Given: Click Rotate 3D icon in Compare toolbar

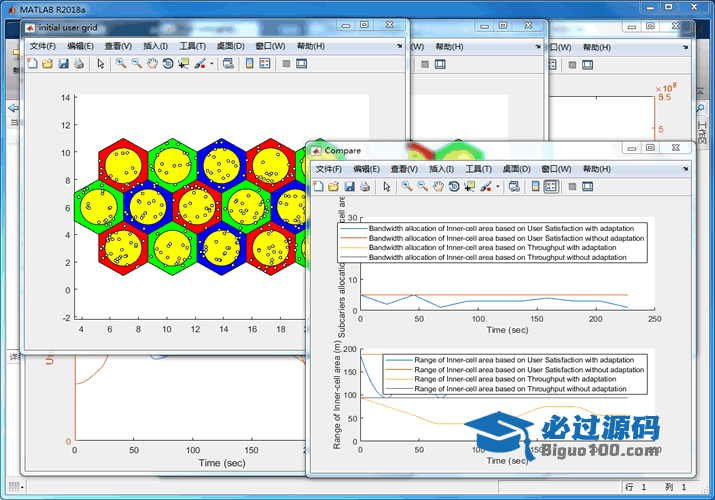Looking at the screenshot, I should tap(454, 187).
